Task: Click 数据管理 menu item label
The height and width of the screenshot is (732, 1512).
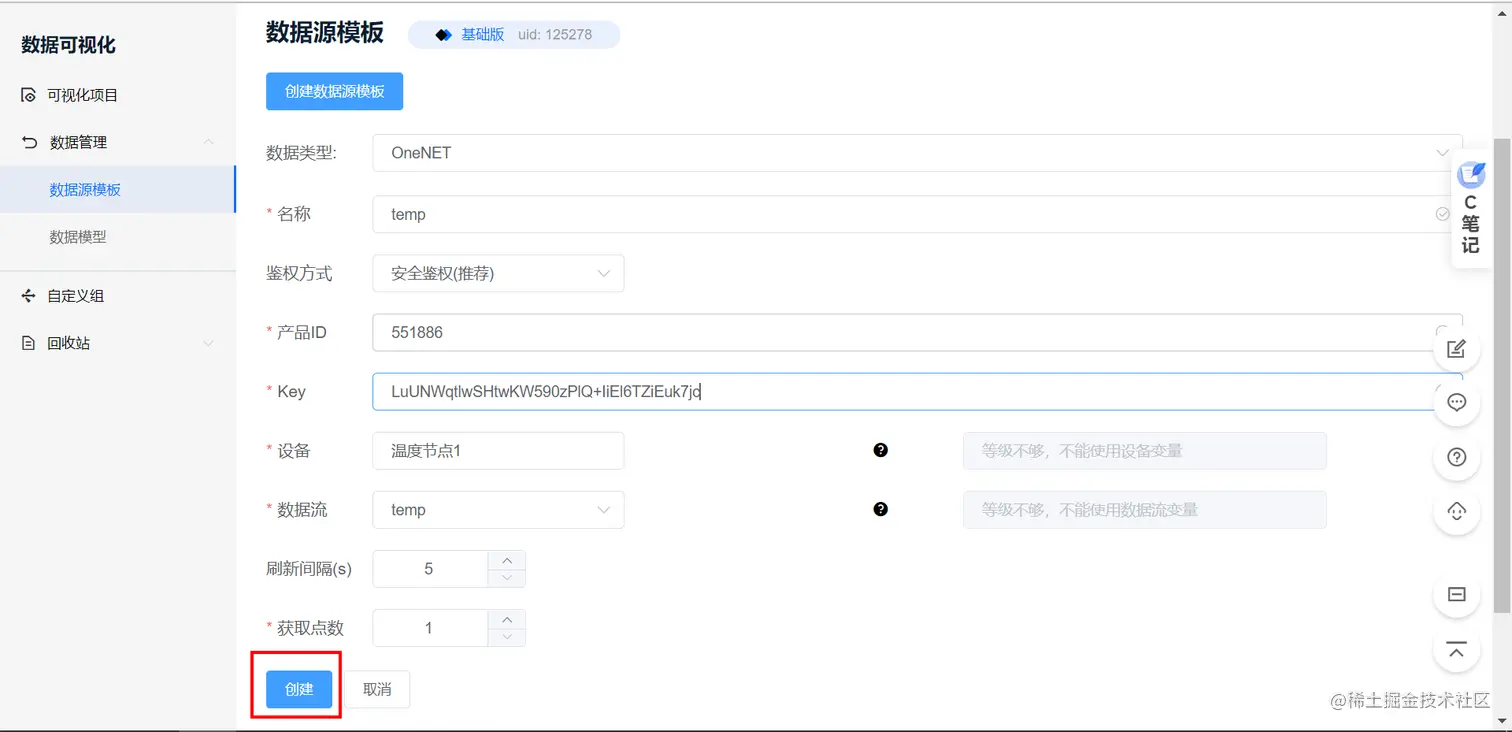Action: [x=78, y=142]
